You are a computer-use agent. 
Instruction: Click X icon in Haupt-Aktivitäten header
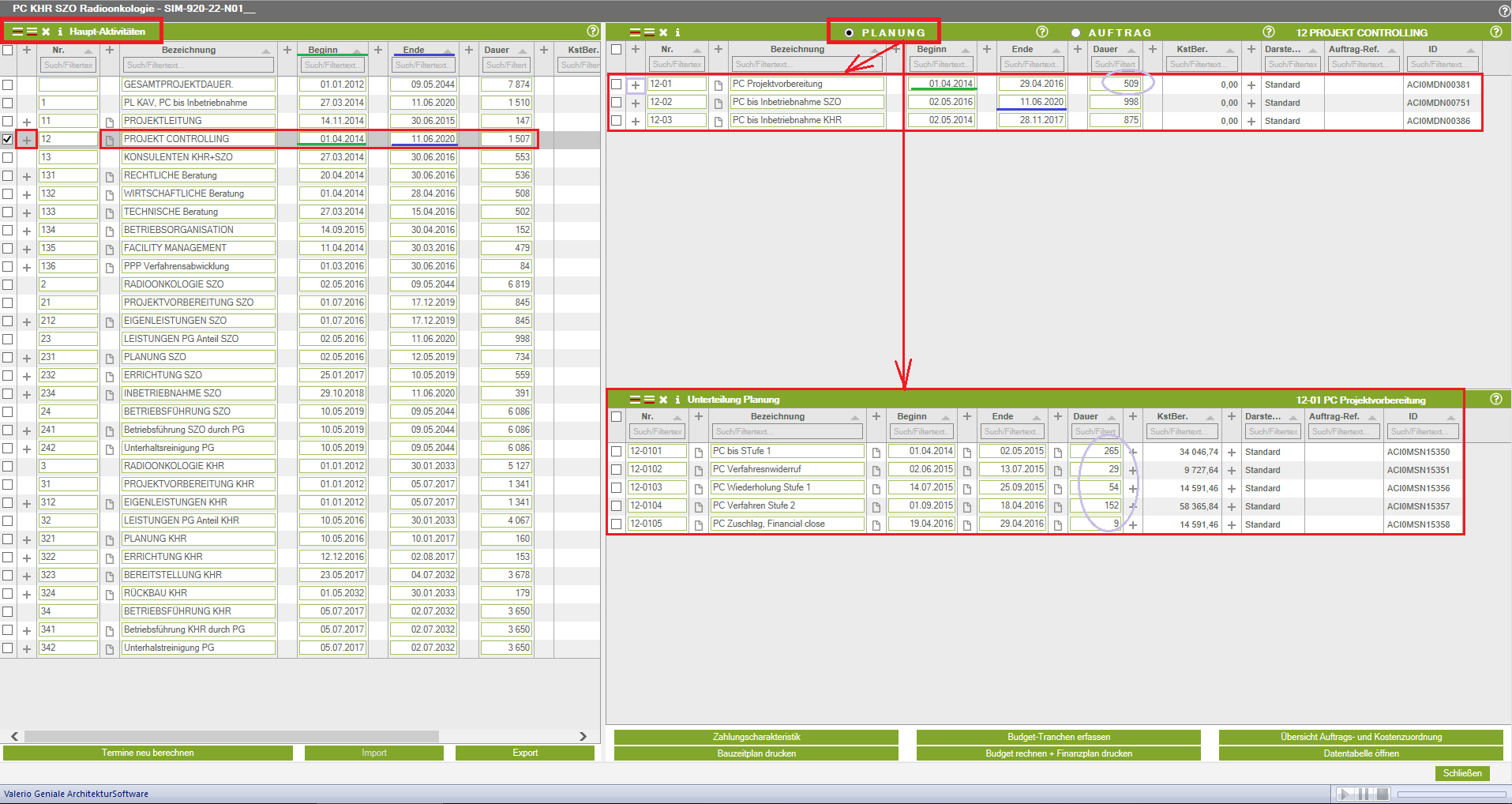coord(46,32)
